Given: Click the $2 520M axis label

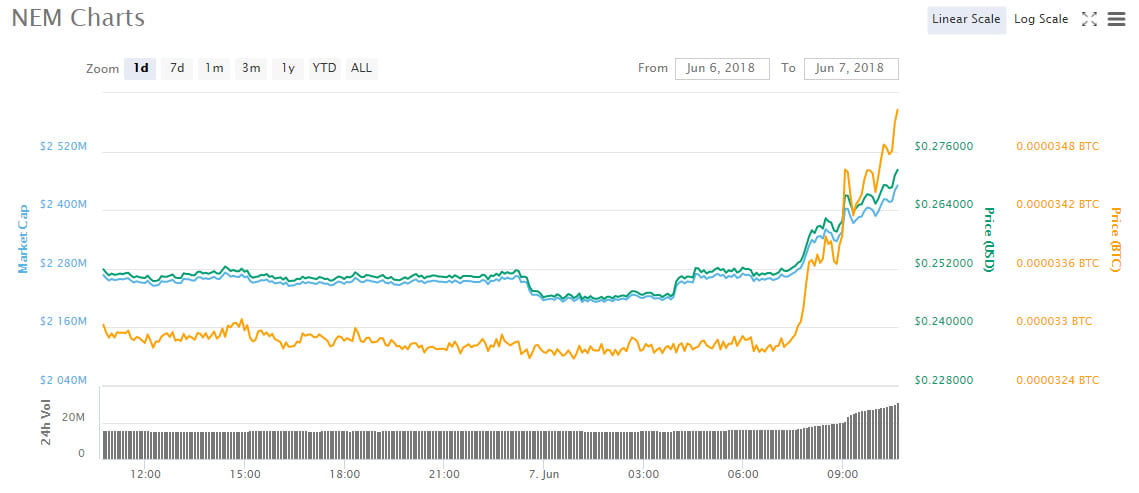Looking at the screenshot, I should point(63,146).
